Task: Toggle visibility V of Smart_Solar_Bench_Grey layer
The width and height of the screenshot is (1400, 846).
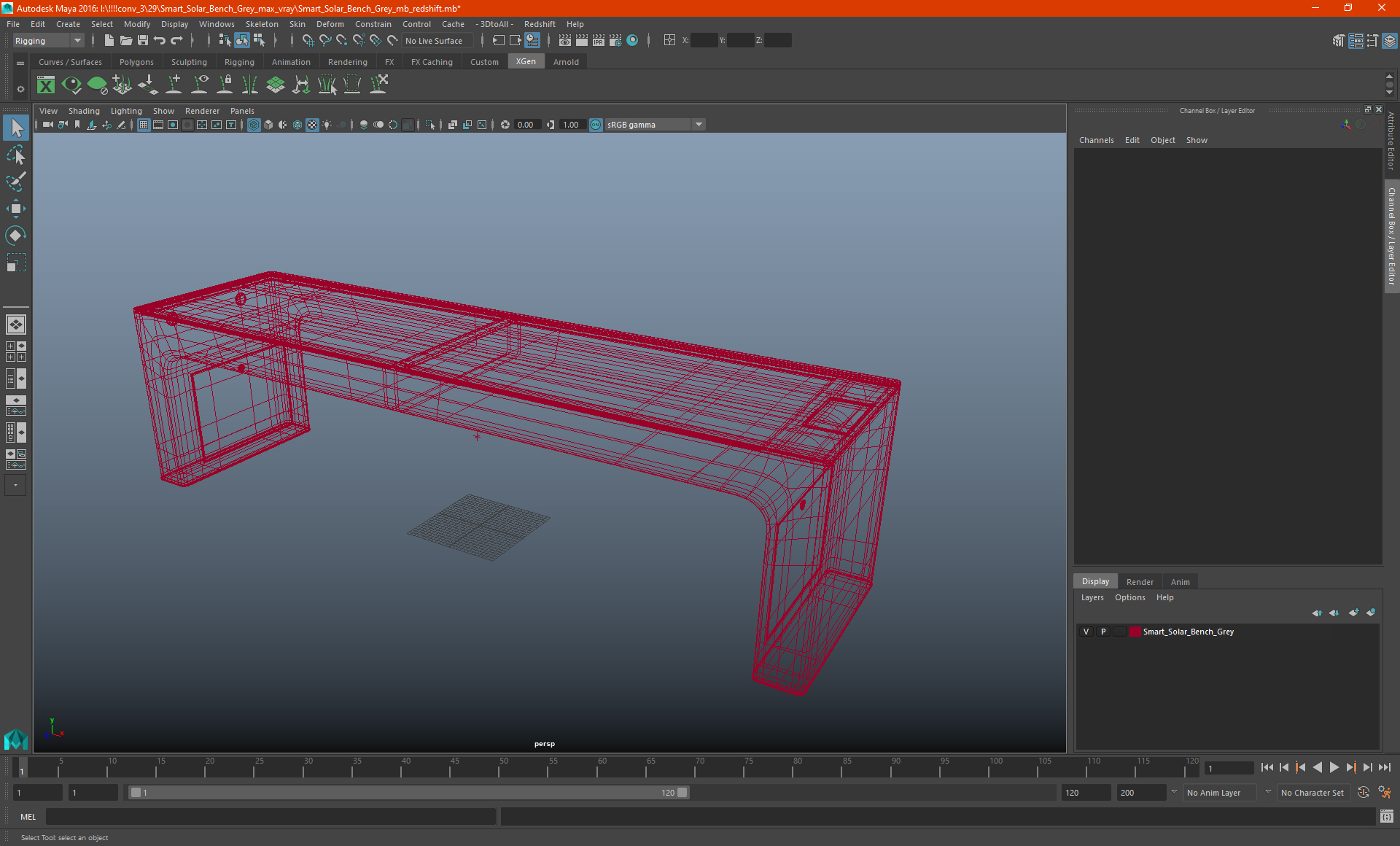Action: (x=1086, y=632)
